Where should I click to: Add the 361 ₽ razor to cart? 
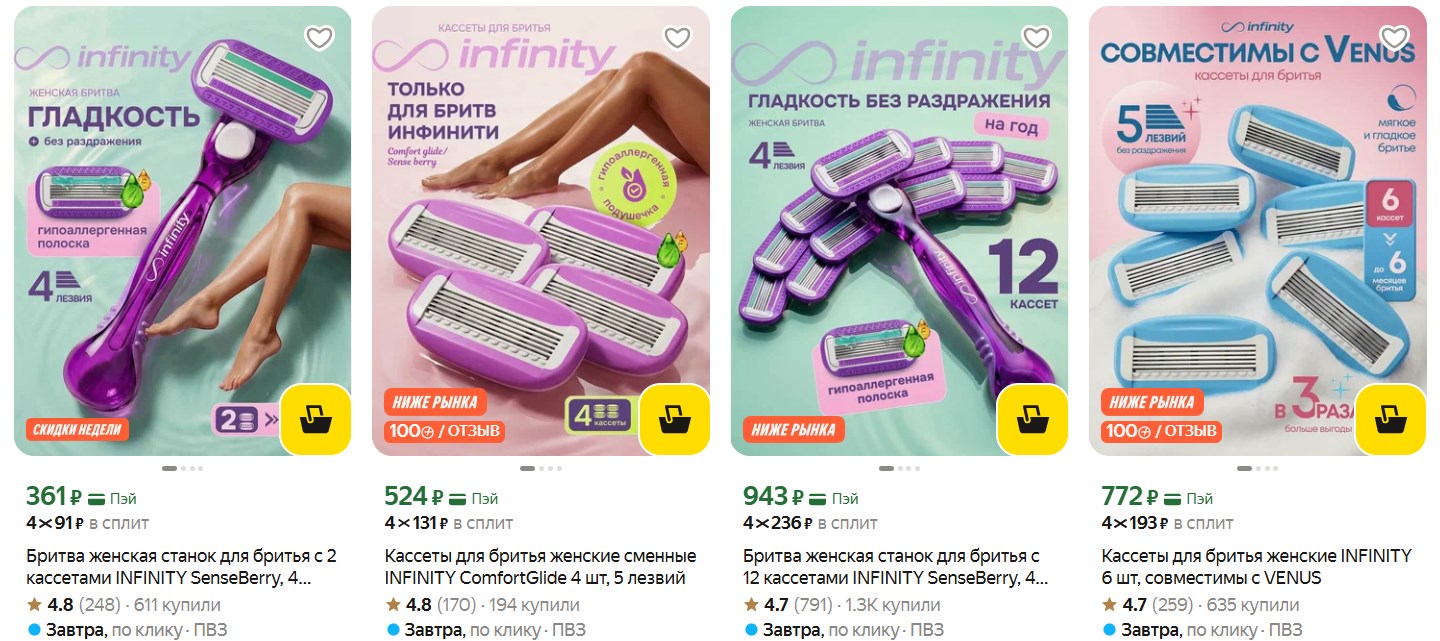316,420
